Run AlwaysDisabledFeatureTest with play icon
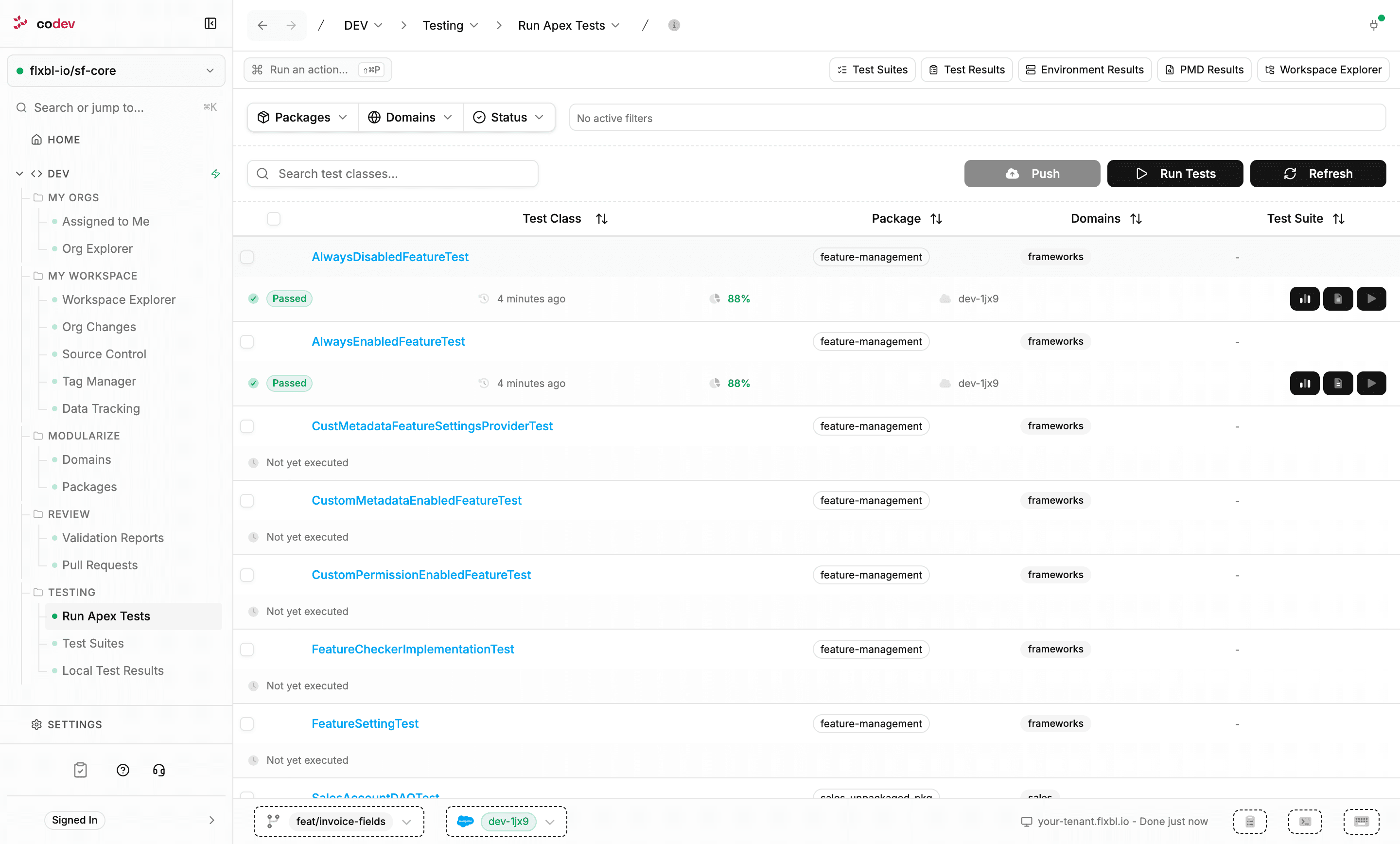The width and height of the screenshot is (1400, 844). point(1372,299)
